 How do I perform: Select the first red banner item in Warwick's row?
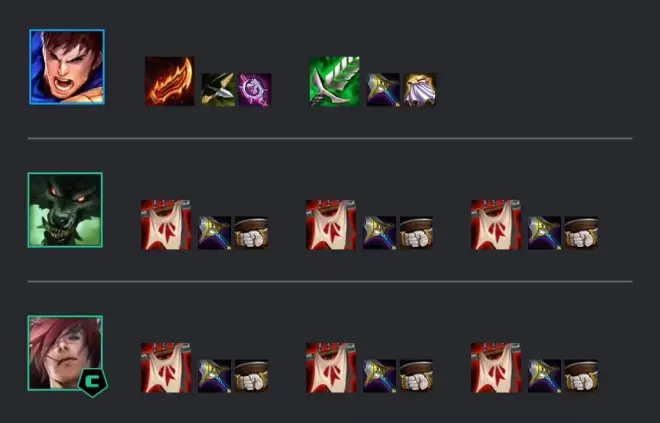pyautogui.click(x=166, y=225)
